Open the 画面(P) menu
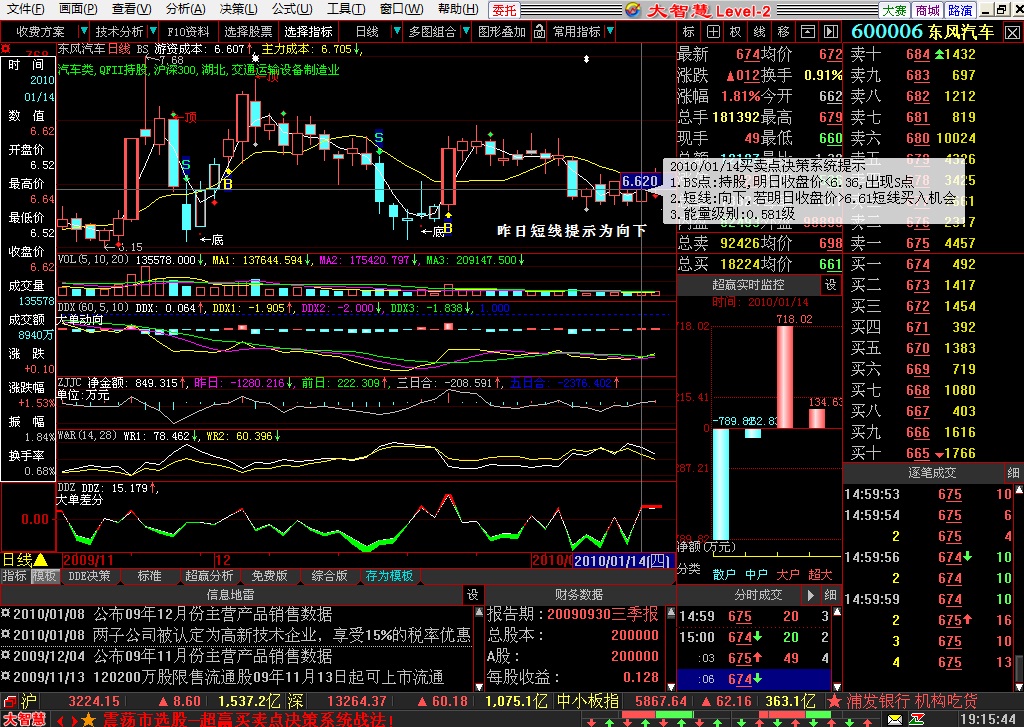 click(x=78, y=9)
